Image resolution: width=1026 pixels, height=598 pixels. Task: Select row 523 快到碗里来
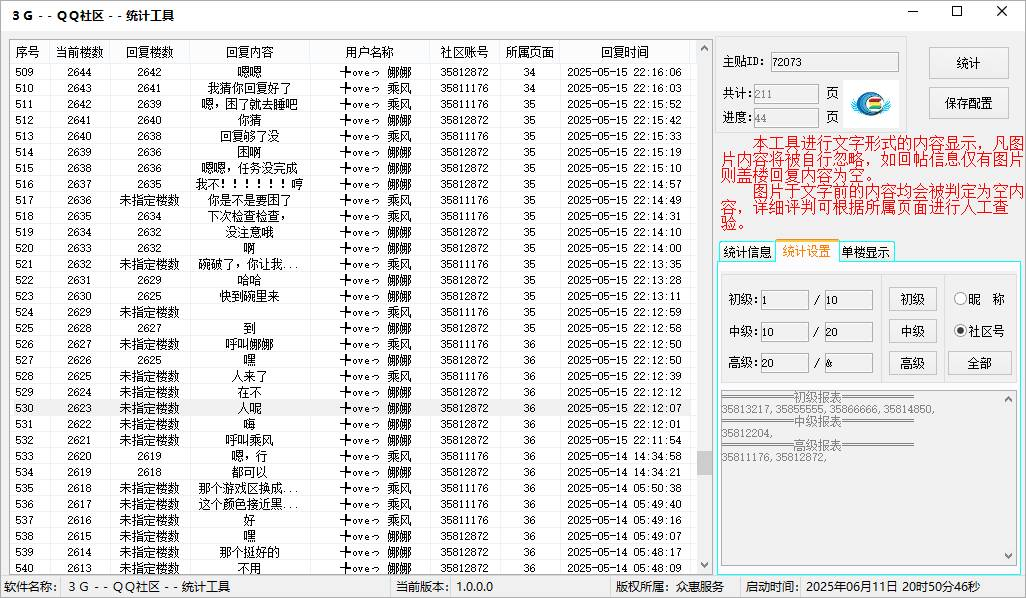tap(349, 296)
